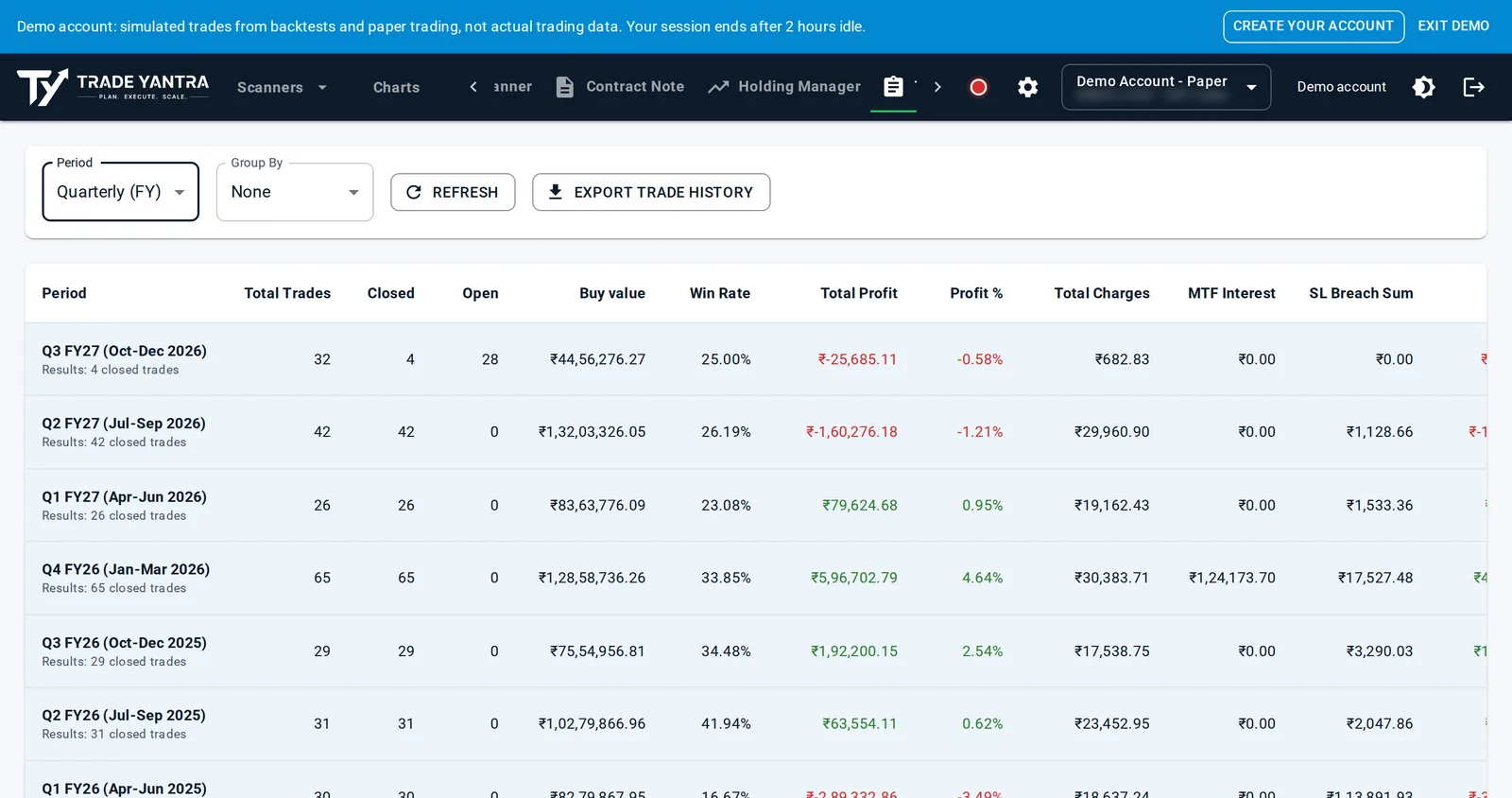Click the Profit % column header
1512x798 pixels.
(x=976, y=293)
